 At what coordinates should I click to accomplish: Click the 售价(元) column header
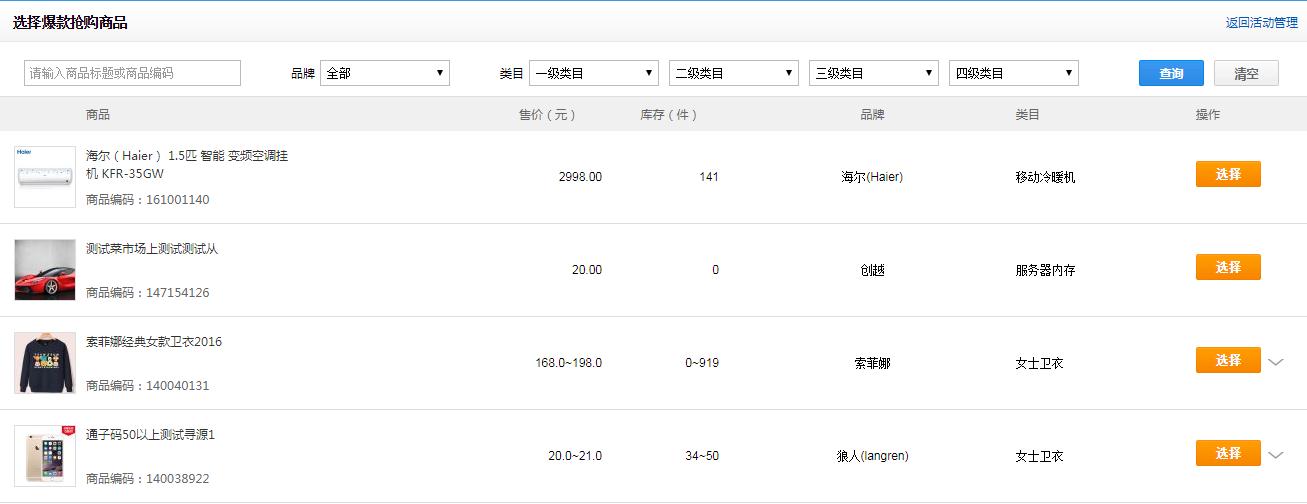point(547,115)
